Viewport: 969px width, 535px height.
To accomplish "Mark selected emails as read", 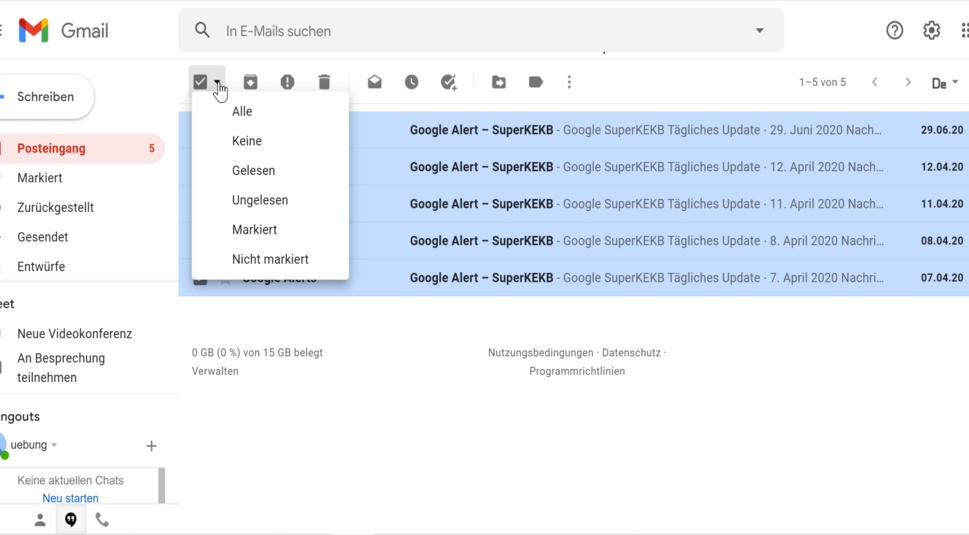I will coord(374,82).
